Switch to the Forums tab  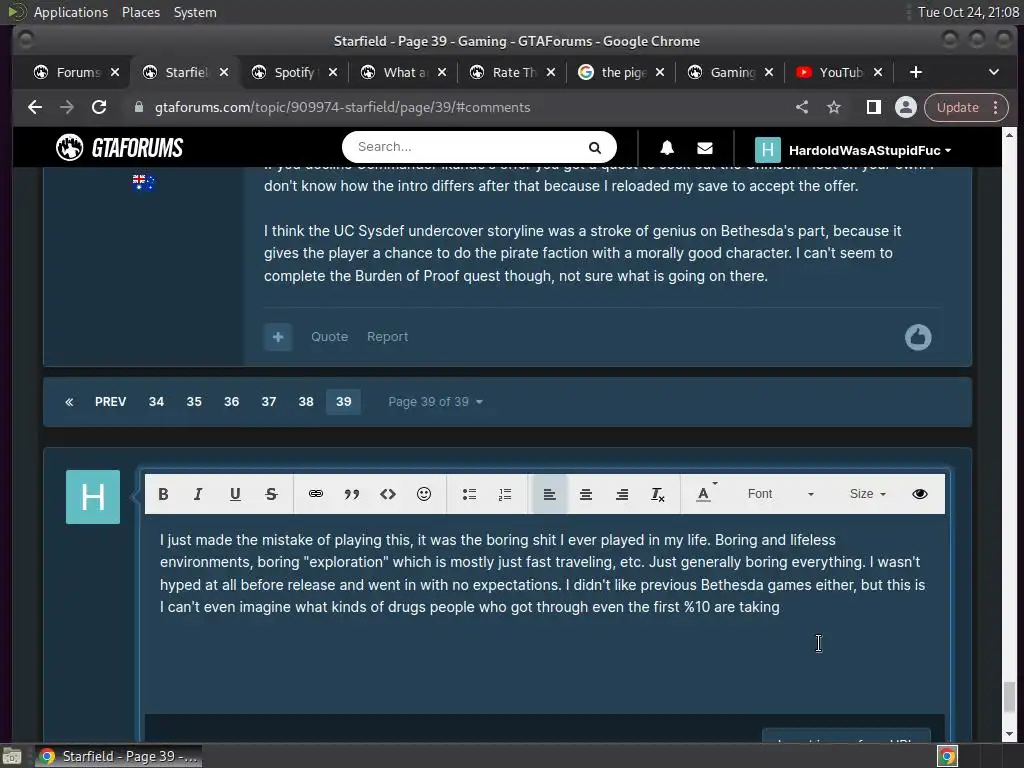77,72
